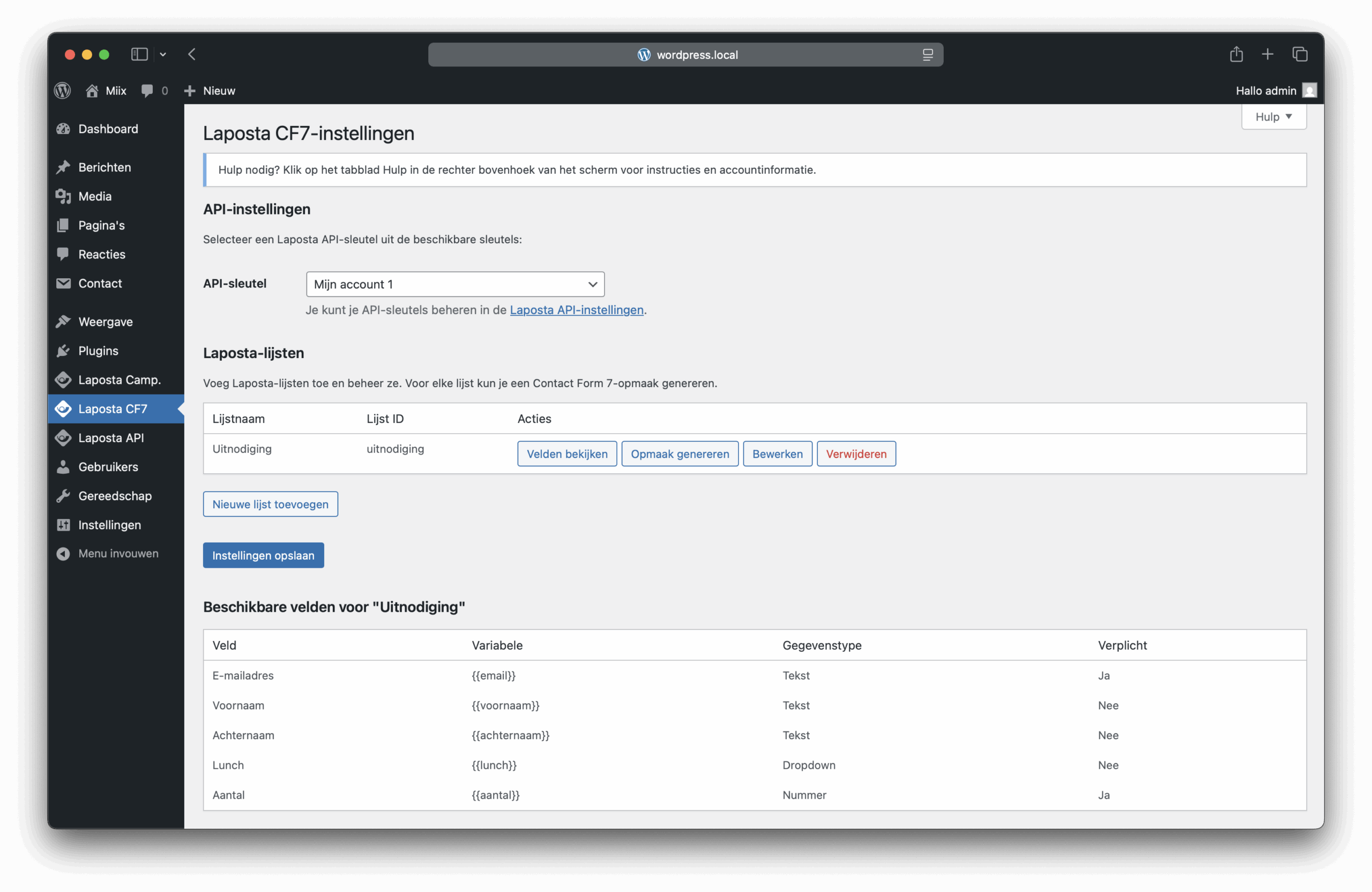The height and width of the screenshot is (892, 1372).
Task: Click Opmaak genereren for Uitnodiging
Action: pyautogui.click(x=680, y=454)
